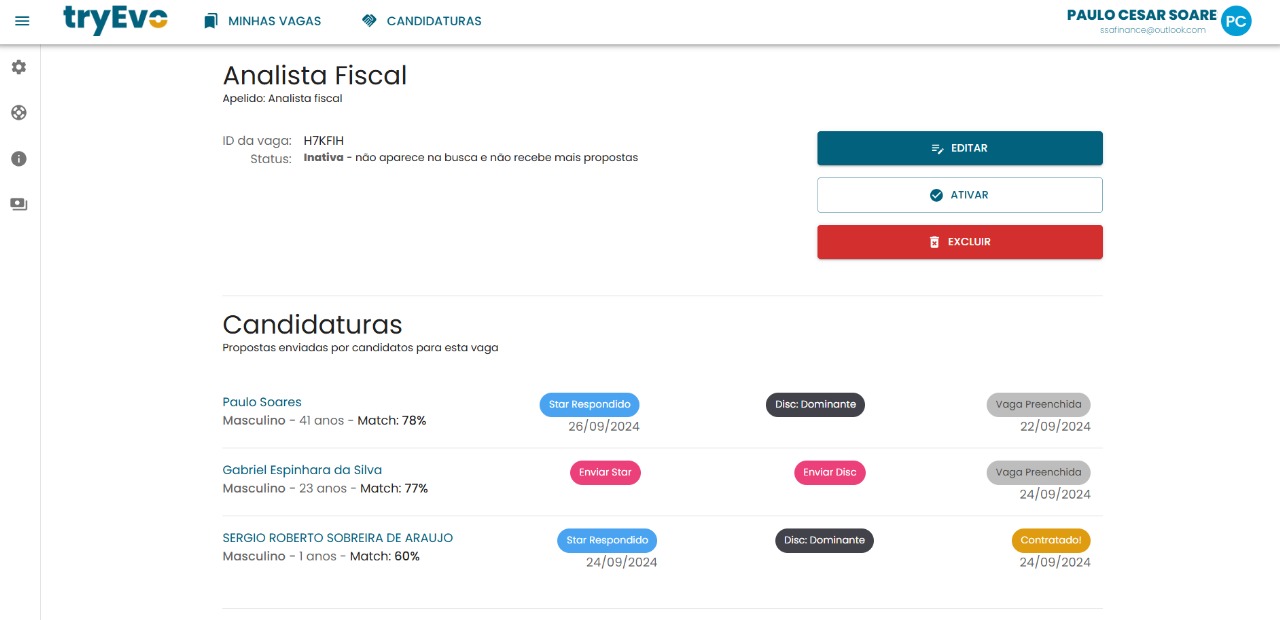The height and width of the screenshot is (620, 1280).
Task: Open Sergio Roberto Sobreira de Araujo profile
Action: point(337,538)
